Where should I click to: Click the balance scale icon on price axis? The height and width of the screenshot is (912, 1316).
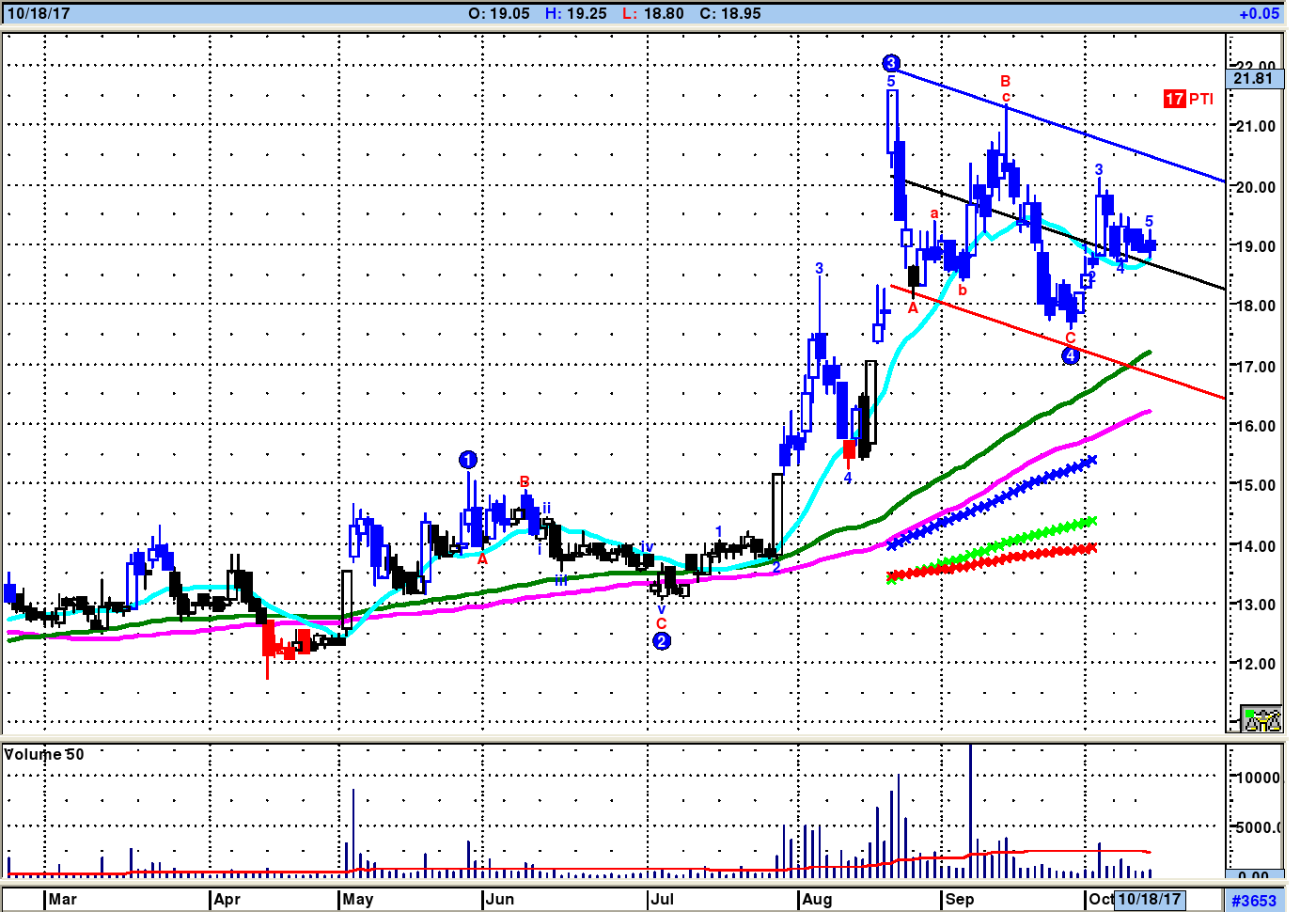[1261, 719]
